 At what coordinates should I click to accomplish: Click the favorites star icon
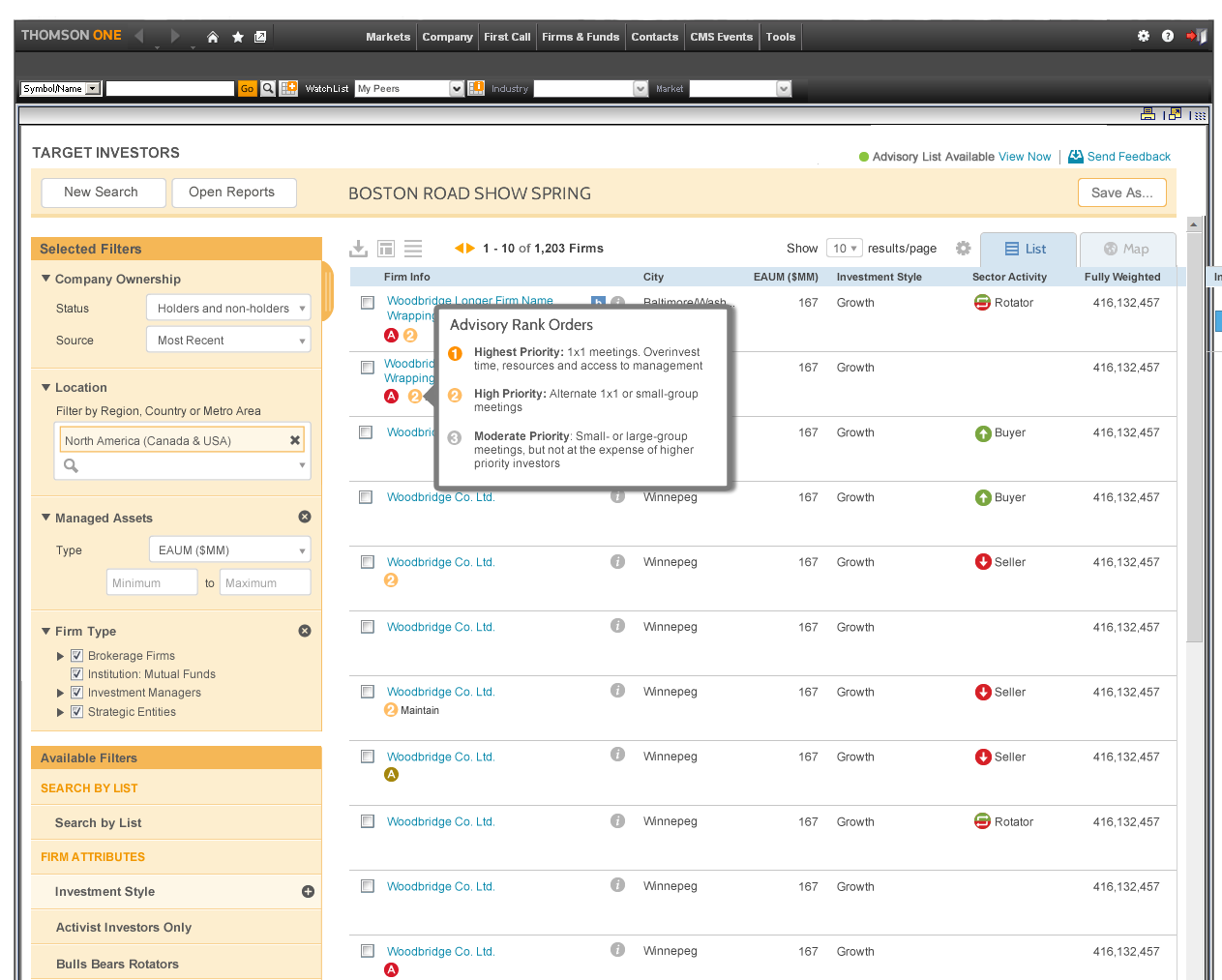(x=238, y=37)
